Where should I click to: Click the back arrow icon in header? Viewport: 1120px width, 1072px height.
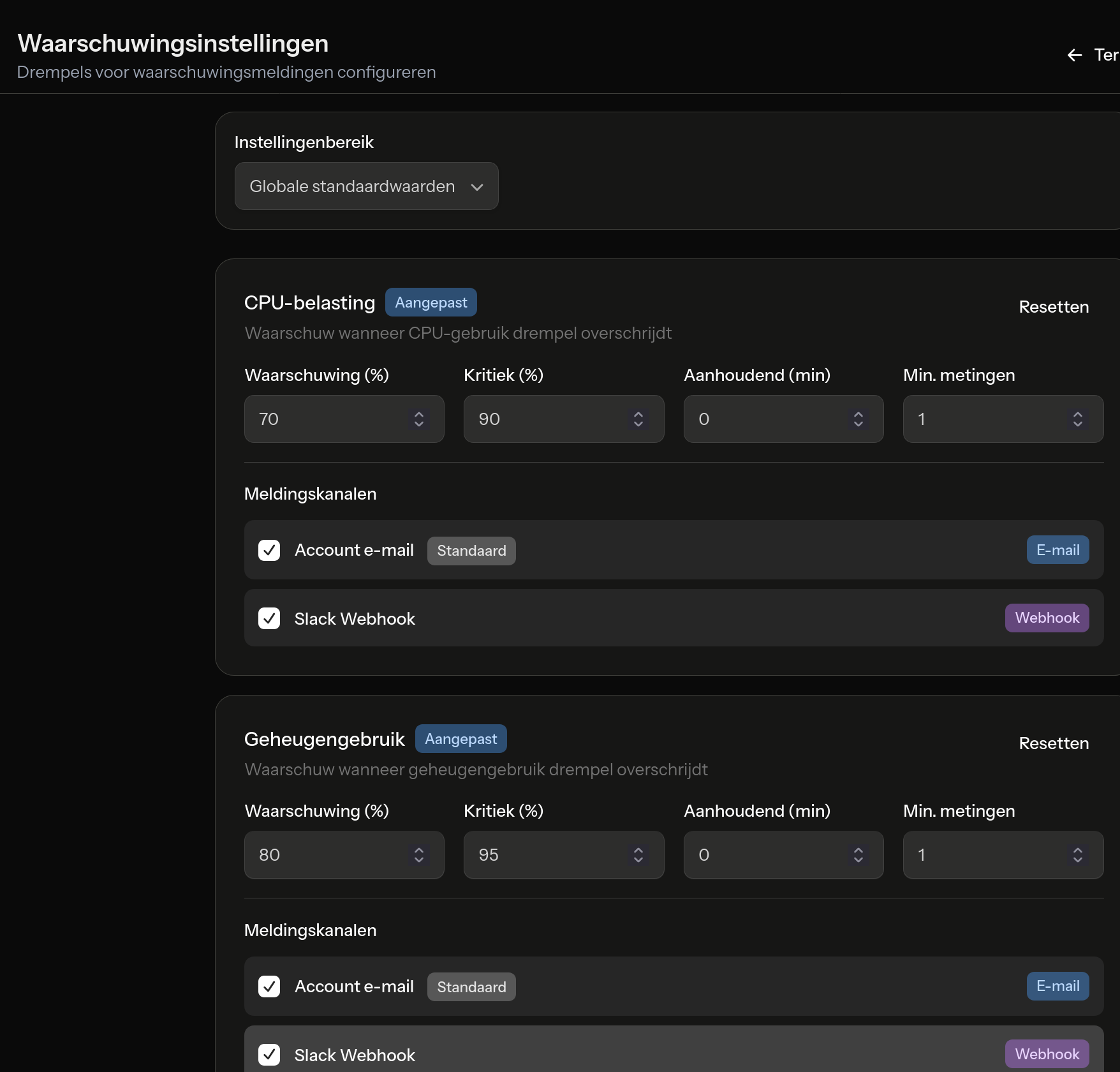tap(1075, 56)
